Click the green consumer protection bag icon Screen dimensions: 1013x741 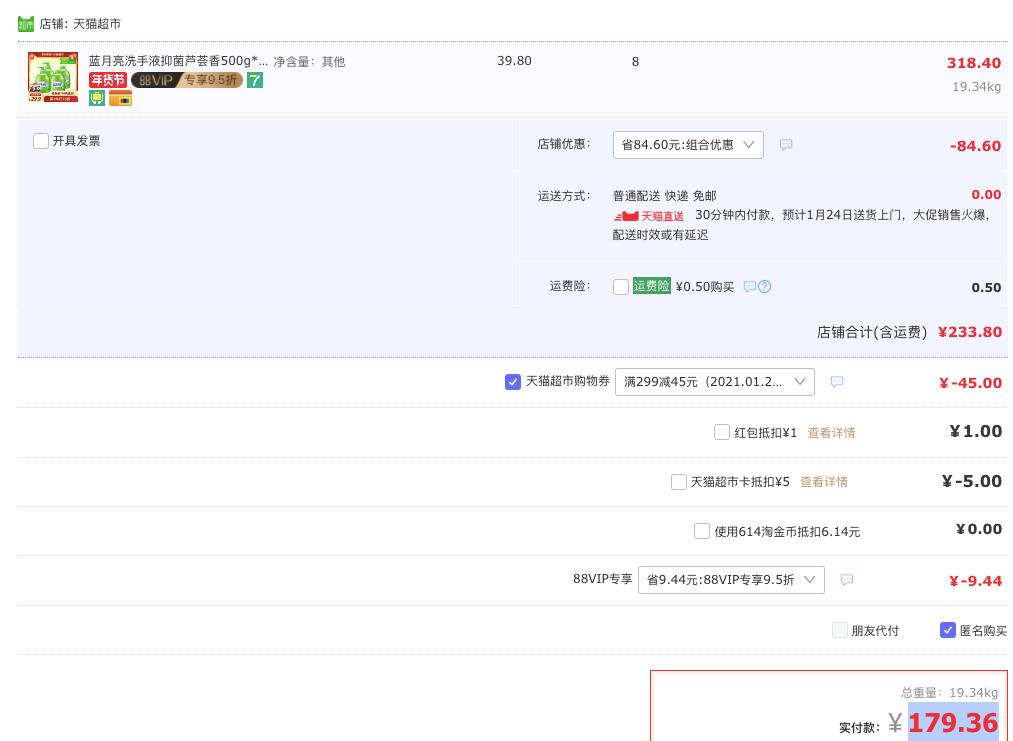[x=97, y=98]
